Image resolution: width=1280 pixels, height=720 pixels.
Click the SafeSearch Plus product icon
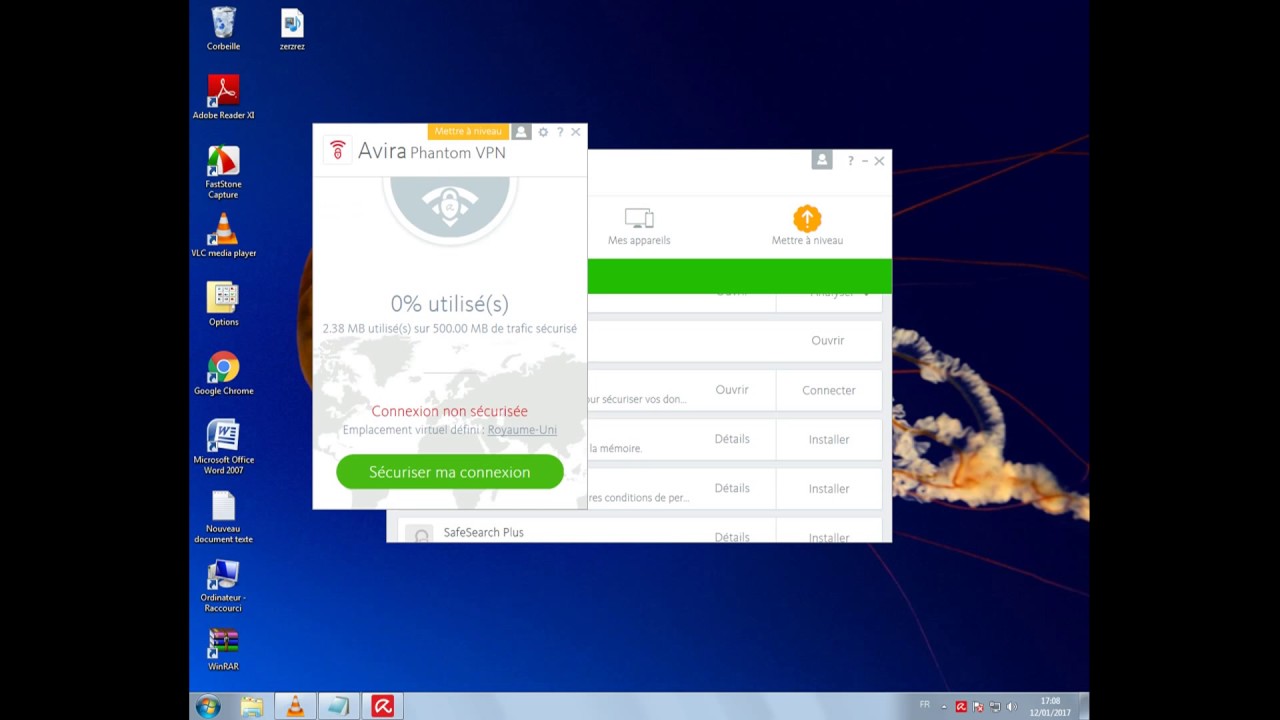pyautogui.click(x=421, y=534)
